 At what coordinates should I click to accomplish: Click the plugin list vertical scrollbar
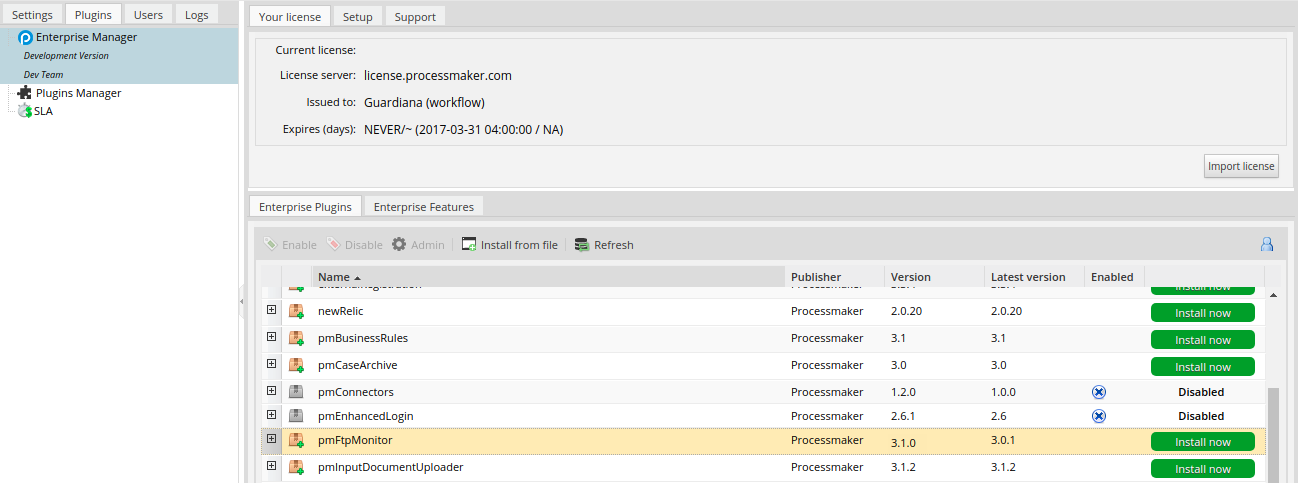(1273, 430)
